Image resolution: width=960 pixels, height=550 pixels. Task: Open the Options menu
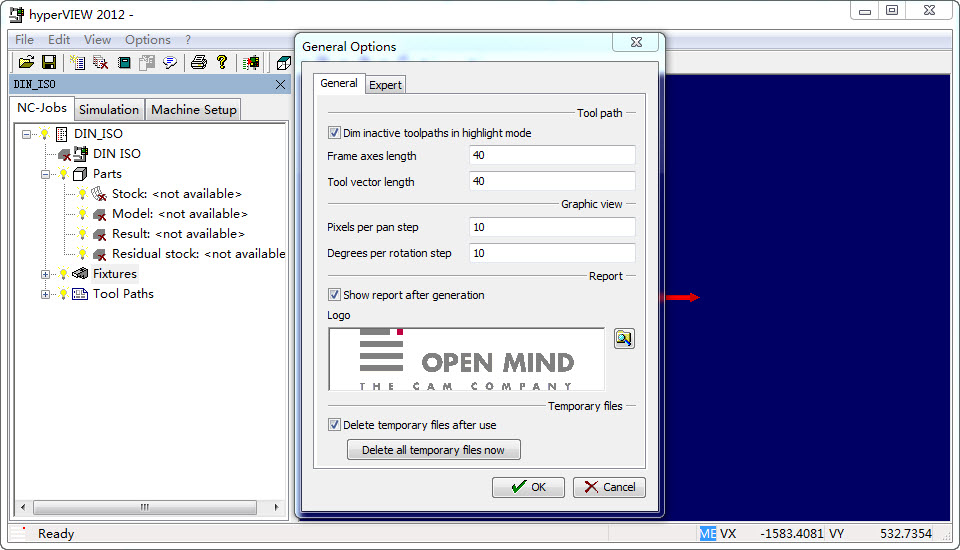[x=148, y=40]
